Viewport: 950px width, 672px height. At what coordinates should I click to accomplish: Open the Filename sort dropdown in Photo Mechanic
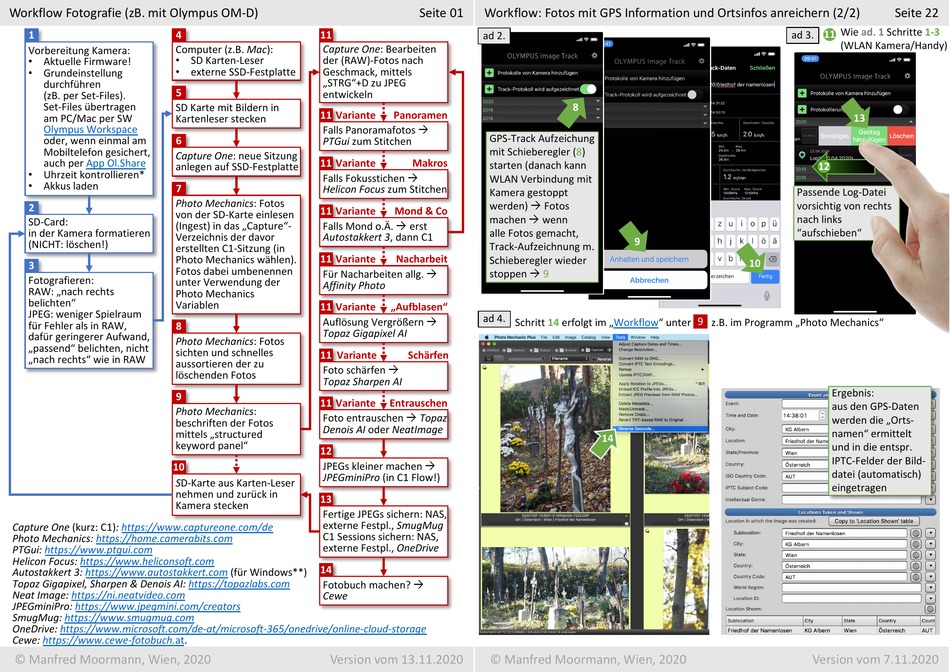click(x=570, y=359)
